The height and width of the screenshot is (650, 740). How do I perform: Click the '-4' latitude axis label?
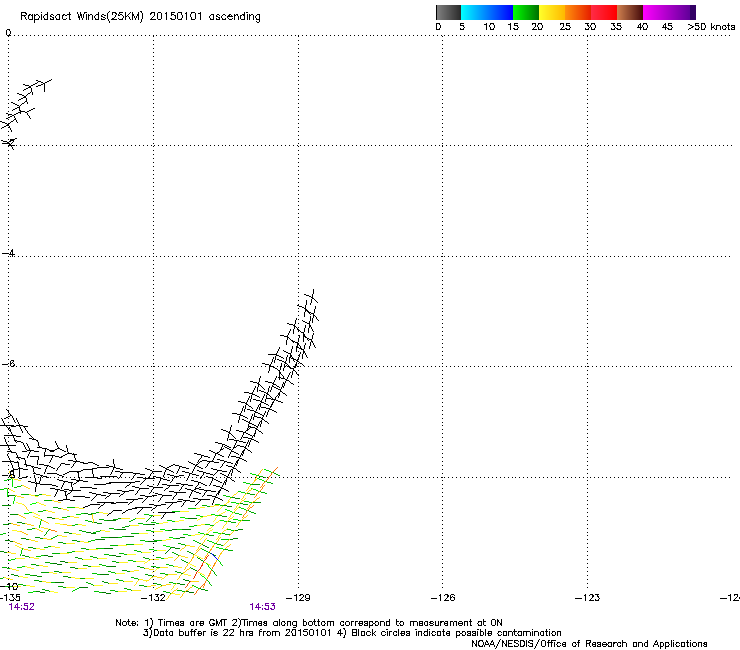click(8, 253)
